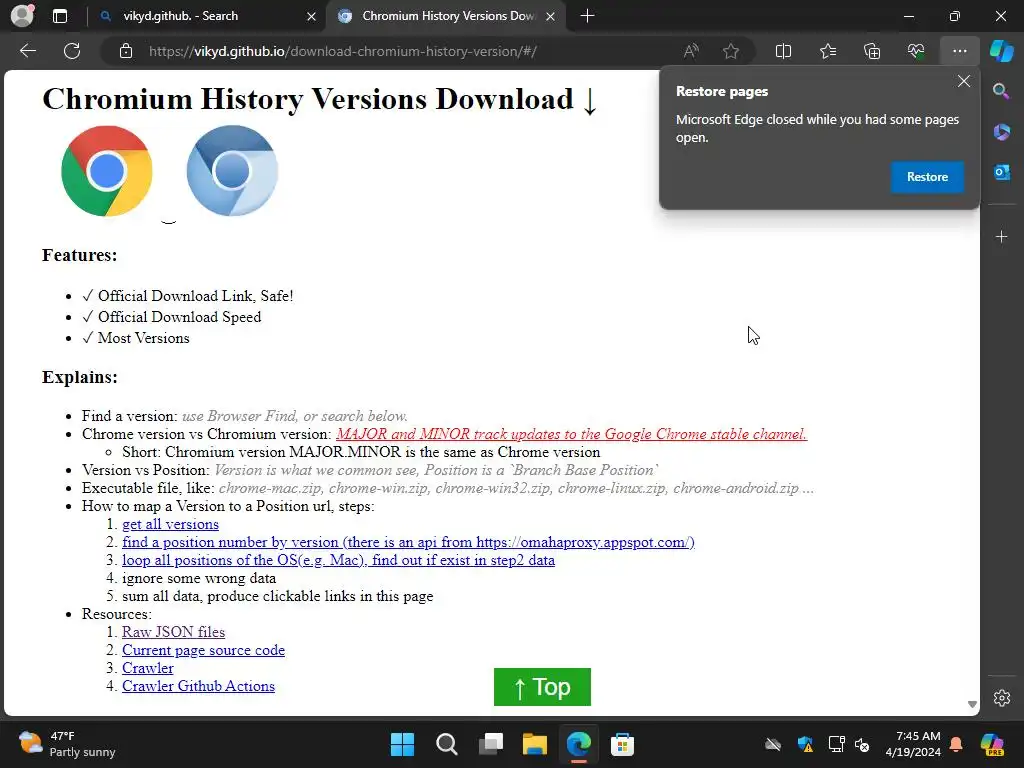Open split screen view

783,51
